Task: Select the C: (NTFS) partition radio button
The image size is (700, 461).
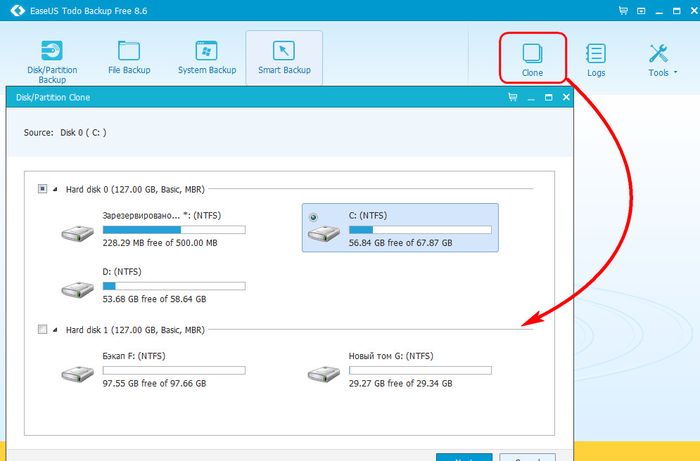Action: point(315,217)
